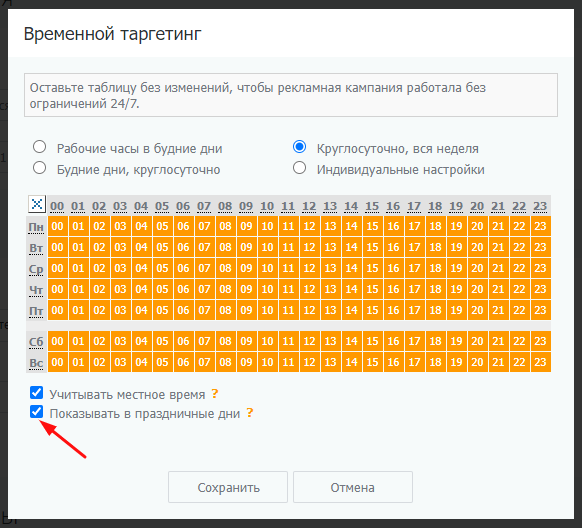The image size is (582, 528).
Task: Choose 'Круглосуточно, вся неделя' radio option
Action: pyautogui.click(x=300, y=147)
